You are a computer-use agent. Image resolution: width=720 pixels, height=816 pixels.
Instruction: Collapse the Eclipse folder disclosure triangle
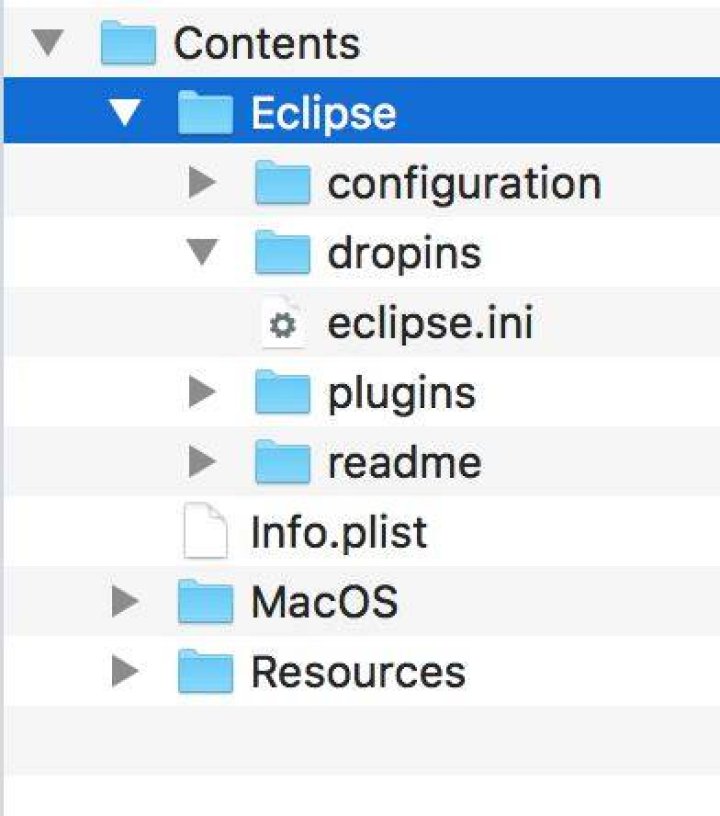(x=125, y=111)
